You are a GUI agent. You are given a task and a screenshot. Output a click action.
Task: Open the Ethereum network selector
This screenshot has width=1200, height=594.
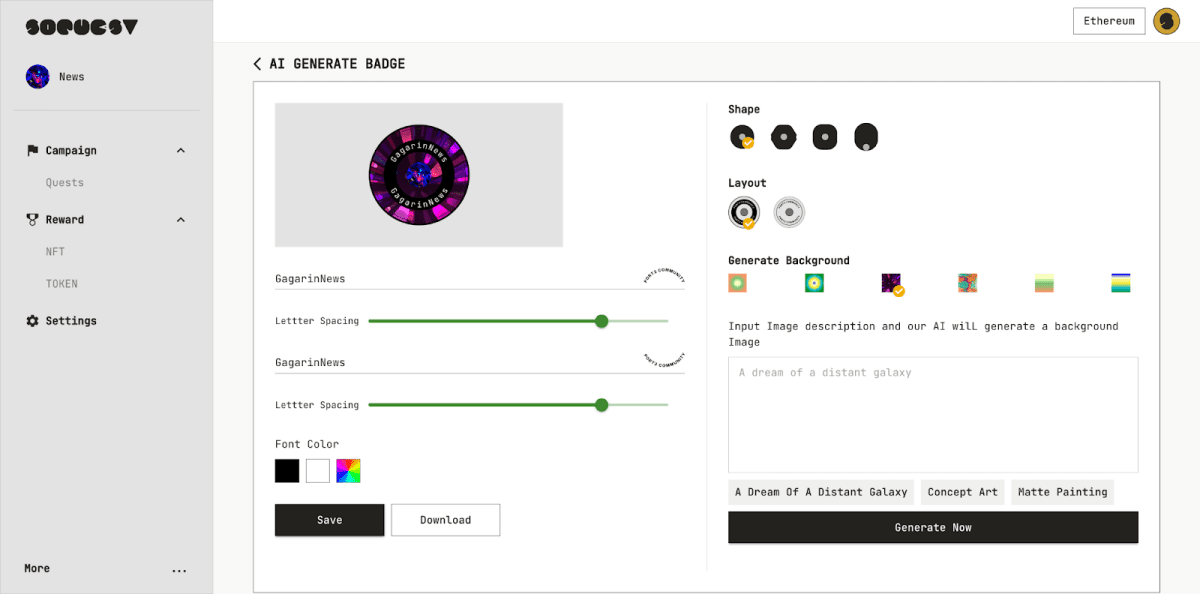pos(1108,21)
